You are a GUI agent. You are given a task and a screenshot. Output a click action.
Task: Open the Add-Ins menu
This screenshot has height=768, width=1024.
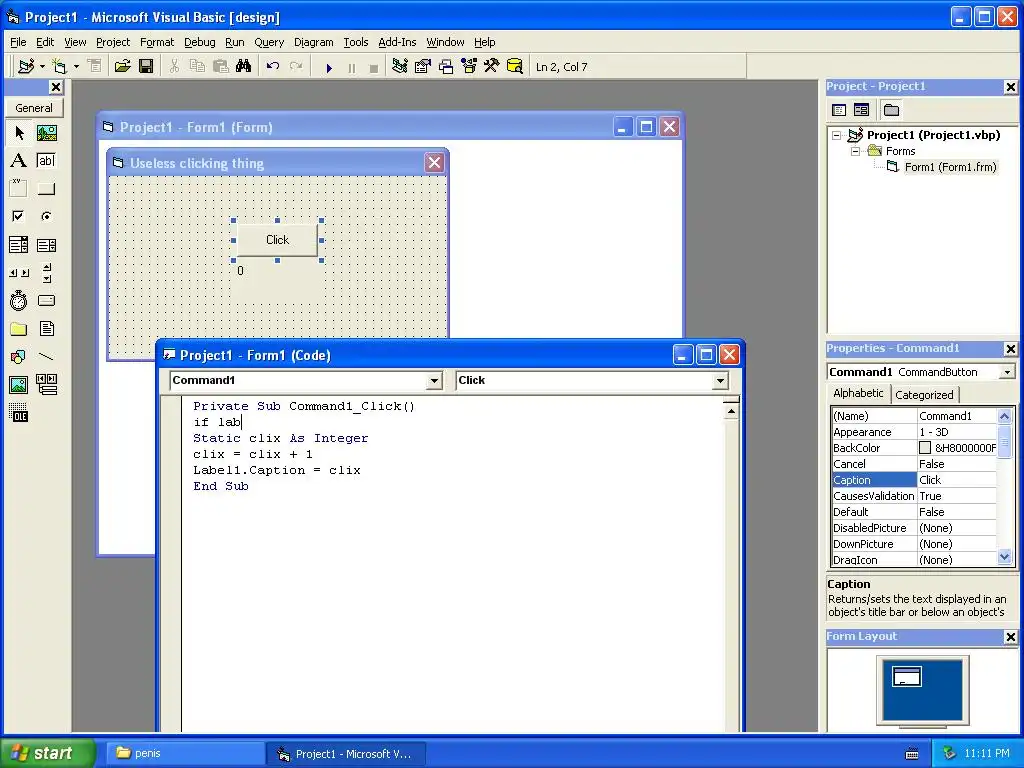click(397, 42)
